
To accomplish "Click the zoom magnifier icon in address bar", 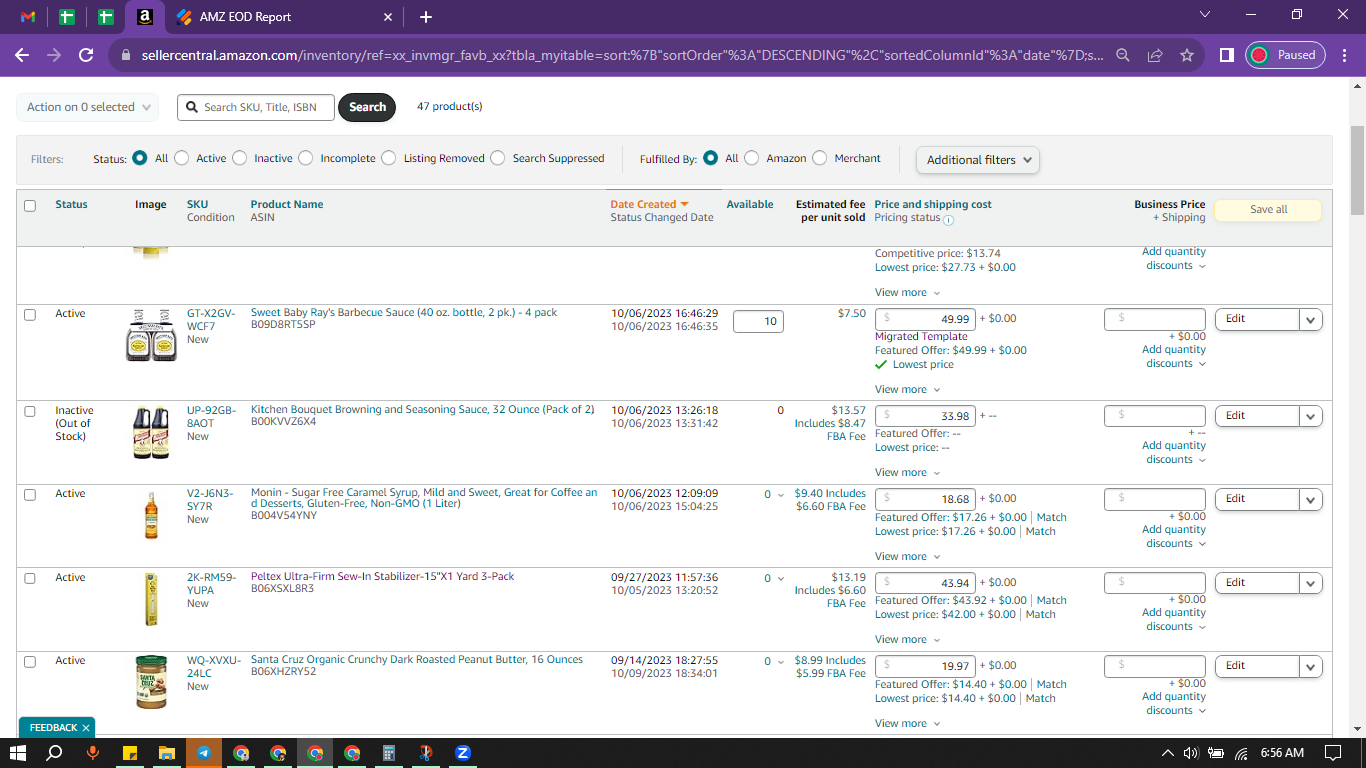I will [1123, 56].
